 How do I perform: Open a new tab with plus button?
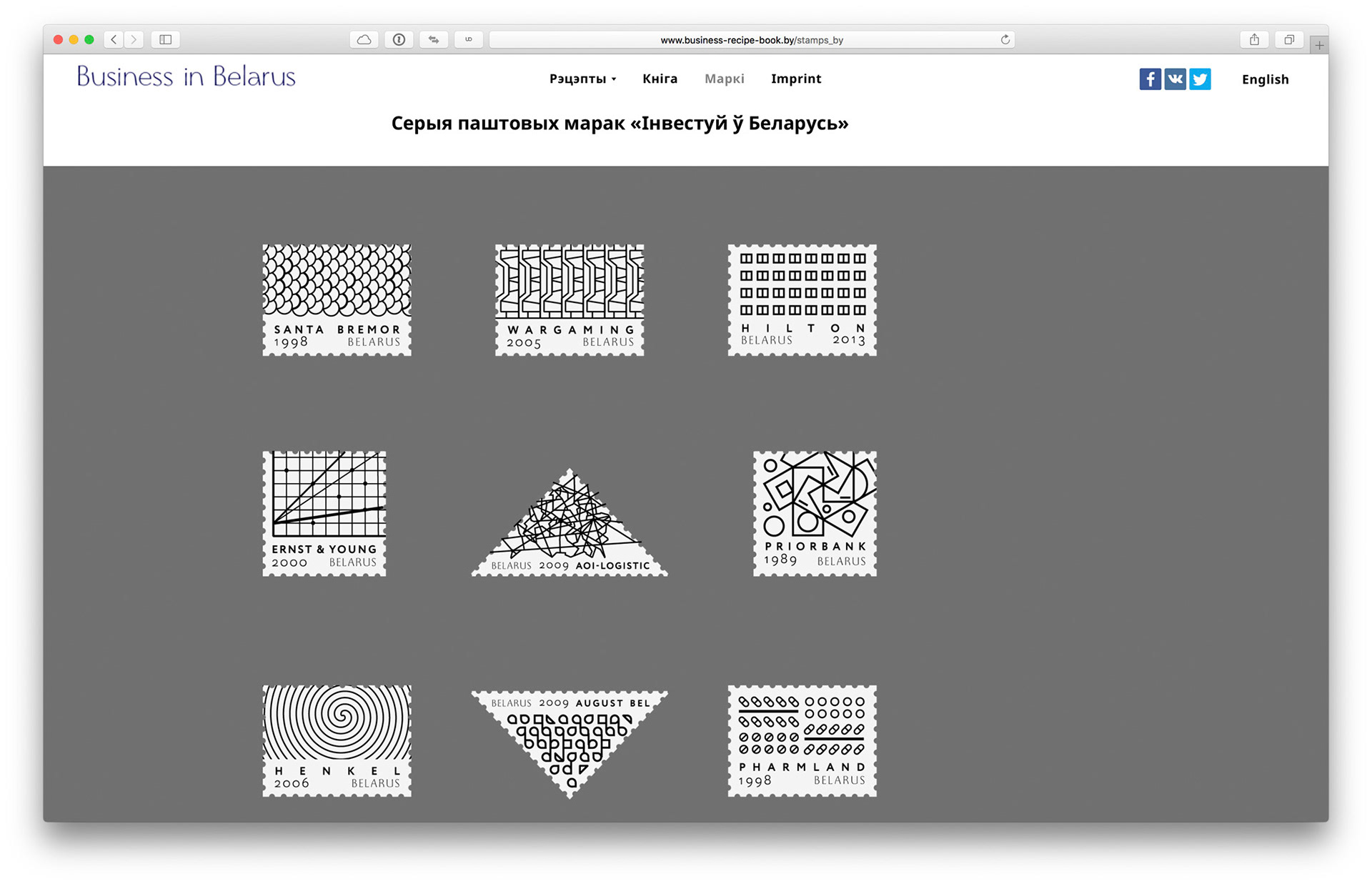point(1319,45)
